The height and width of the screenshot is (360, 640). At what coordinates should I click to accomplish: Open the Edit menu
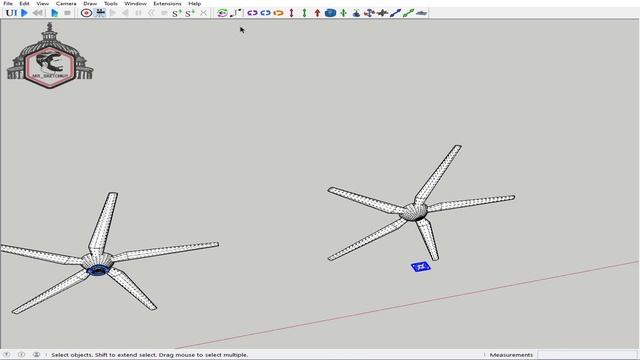[x=24, y=3]
